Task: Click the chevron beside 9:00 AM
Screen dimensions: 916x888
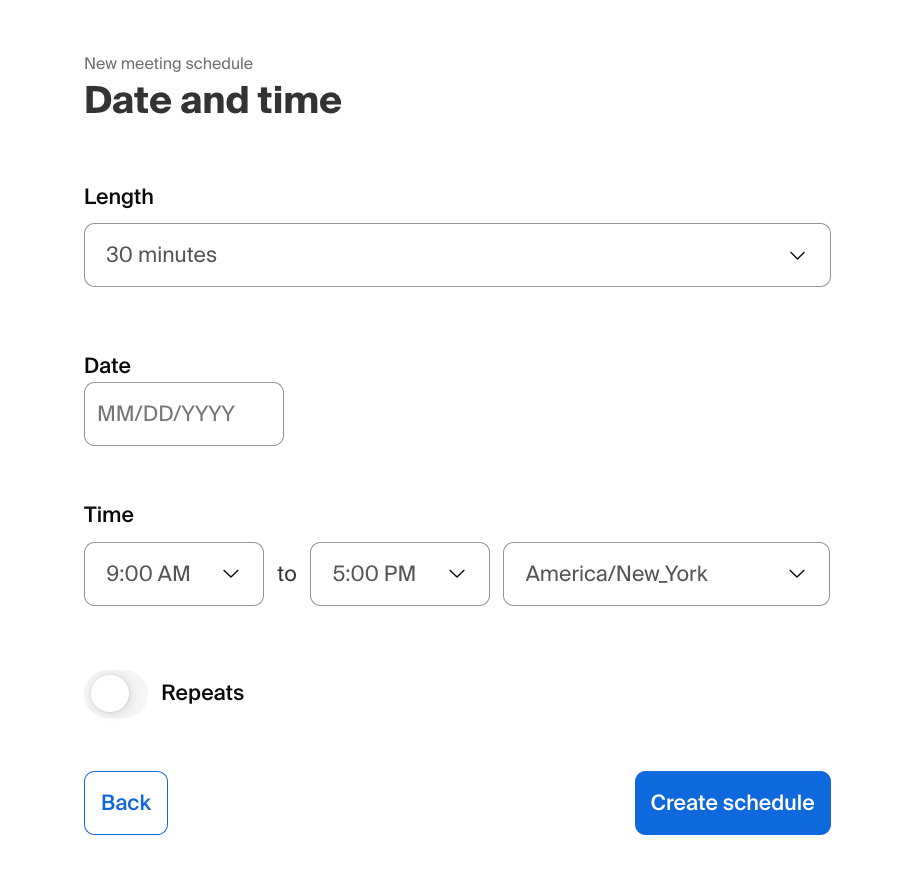Action: point(231,574)
